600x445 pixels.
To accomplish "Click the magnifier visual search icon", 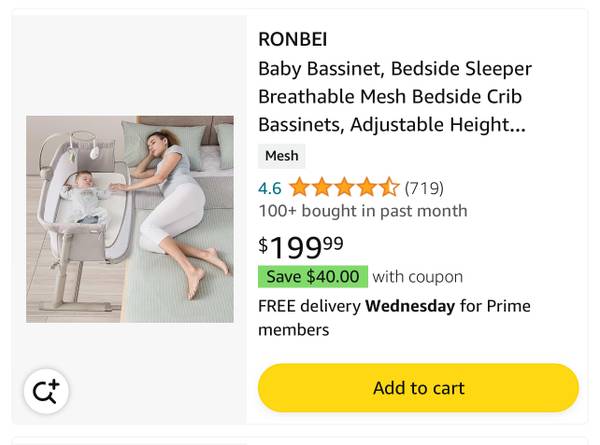I will tap(45, 392).
